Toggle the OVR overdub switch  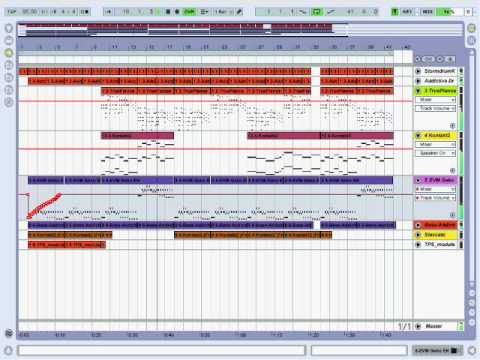(189, 12)
